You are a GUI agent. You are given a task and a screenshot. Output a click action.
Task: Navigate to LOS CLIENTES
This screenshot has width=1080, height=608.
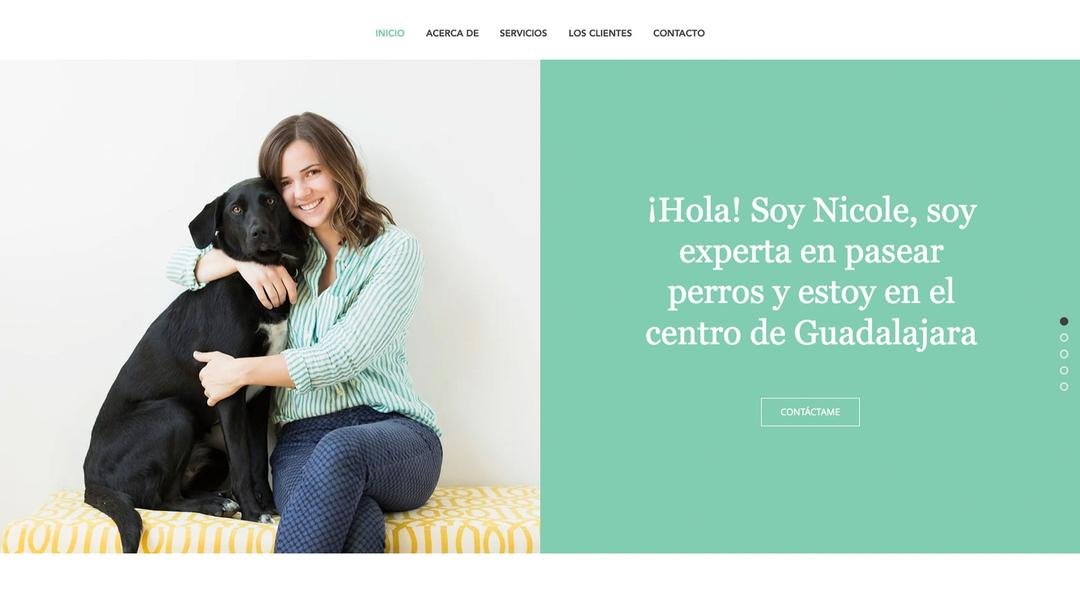[600, 33]
